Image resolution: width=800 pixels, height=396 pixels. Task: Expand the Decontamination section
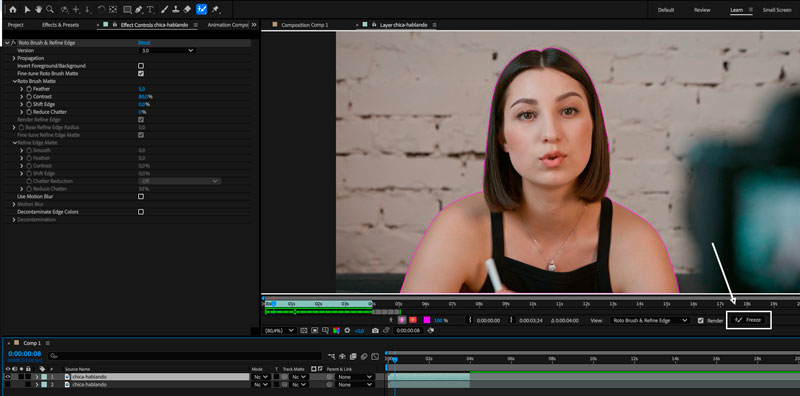click(14, 219)
